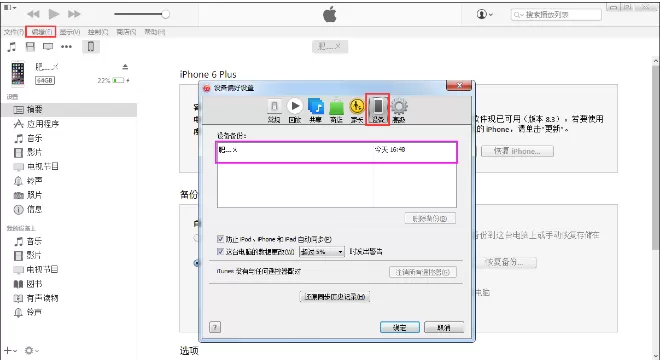
Task: Open the account user dropdown
Action: coord(485,14)
